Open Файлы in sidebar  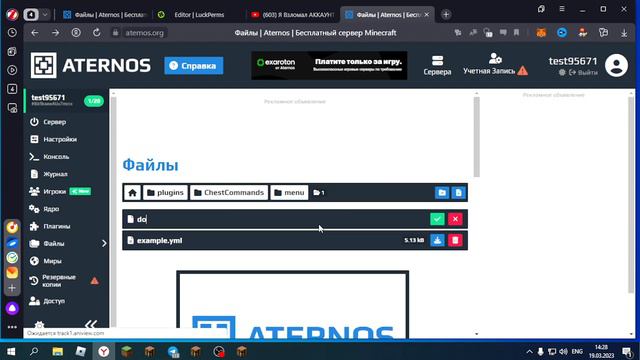pos(53,244)
